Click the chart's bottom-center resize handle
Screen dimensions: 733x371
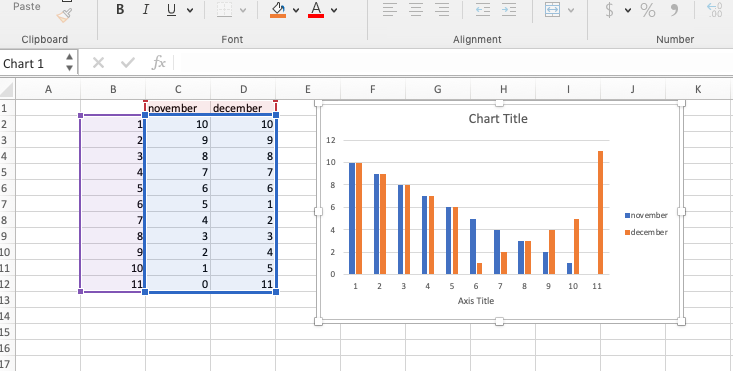pos(499,321)
